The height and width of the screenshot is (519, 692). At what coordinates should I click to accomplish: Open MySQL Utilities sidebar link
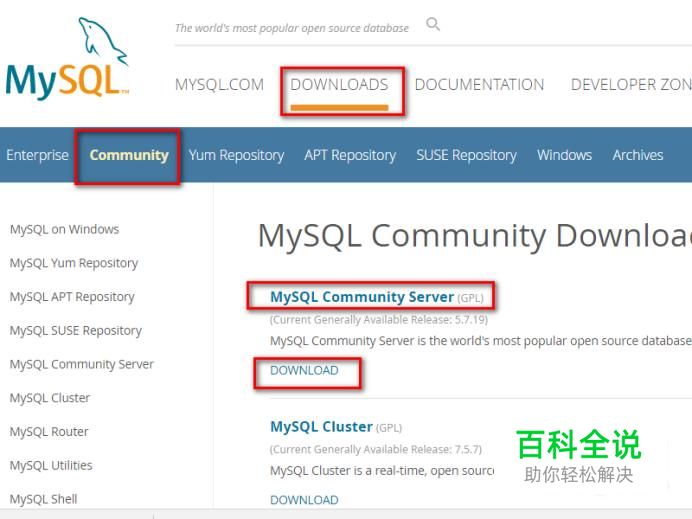51,466
